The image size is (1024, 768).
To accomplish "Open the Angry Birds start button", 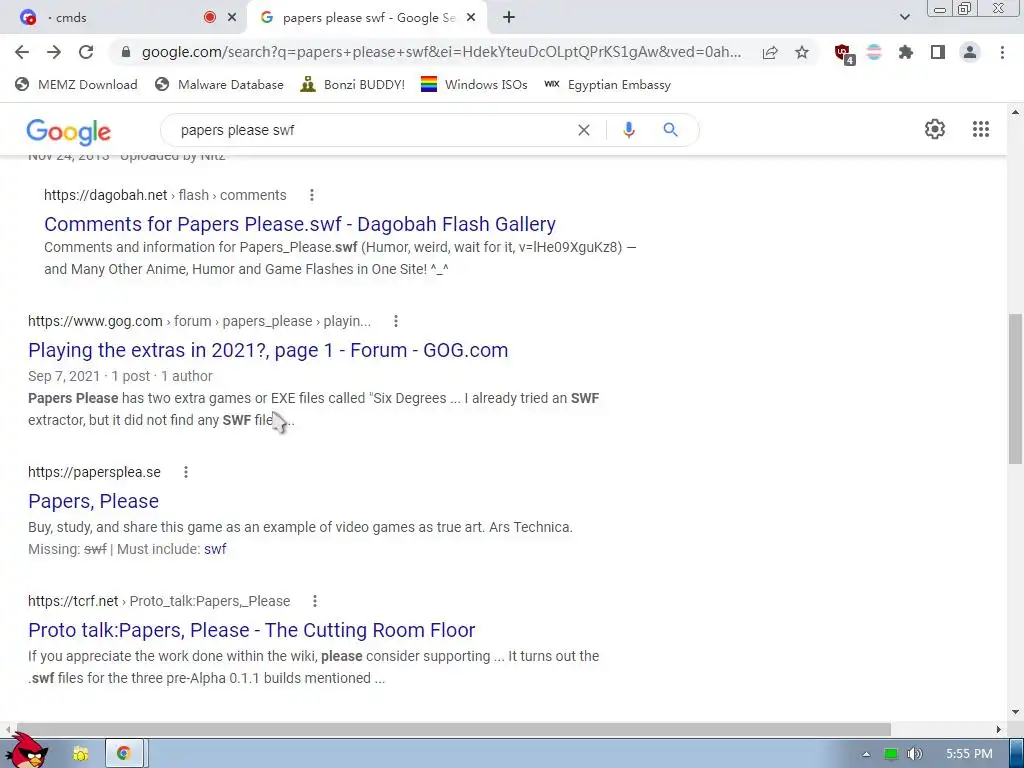I will (27, 751).
